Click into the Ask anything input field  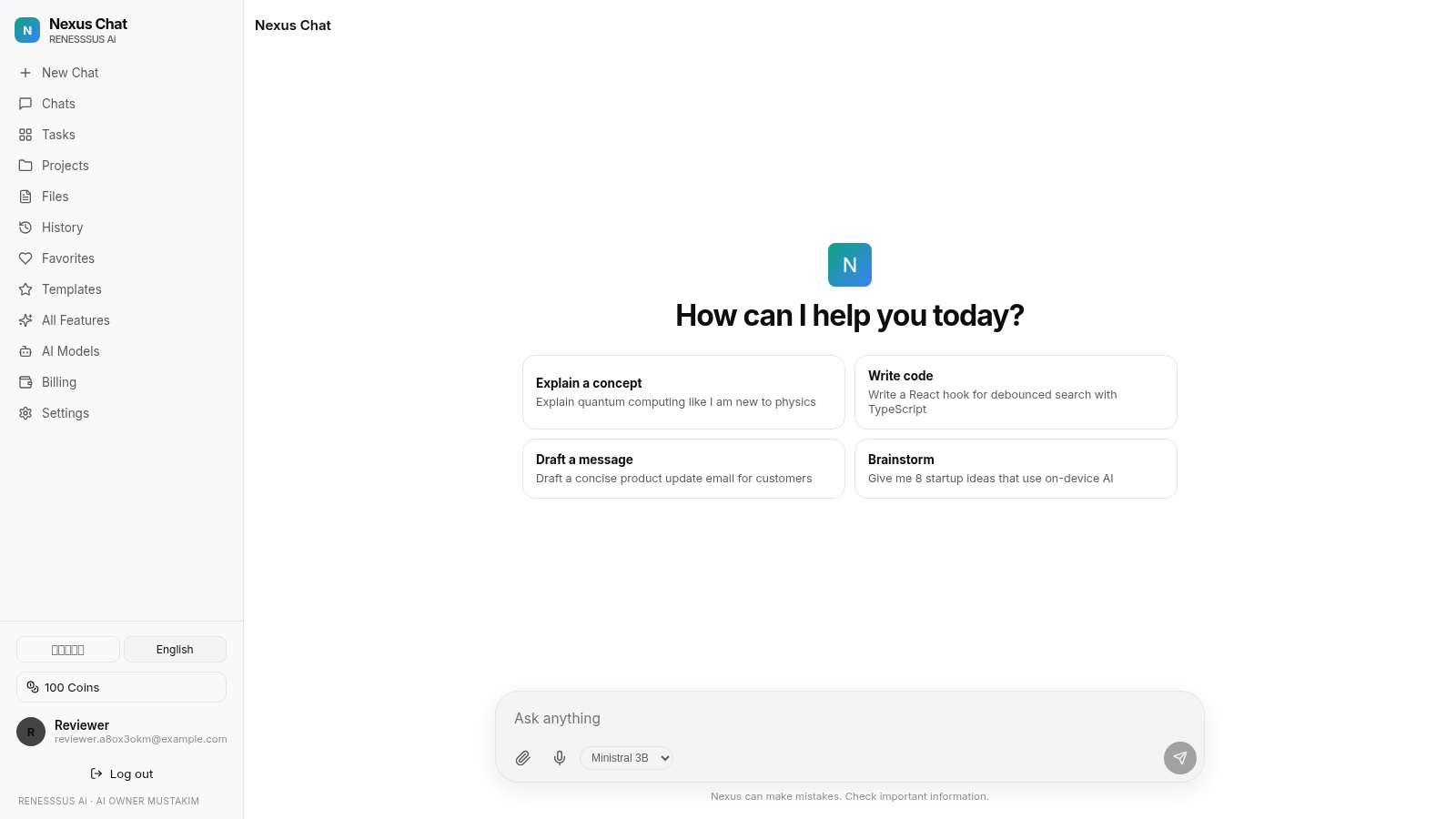tap(849, 718)
